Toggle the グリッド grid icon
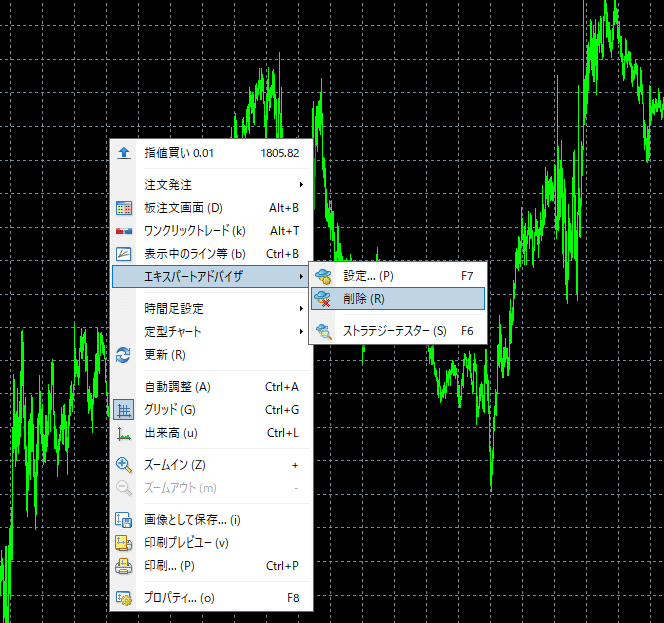The image size is (664, 623). point(124,410)
